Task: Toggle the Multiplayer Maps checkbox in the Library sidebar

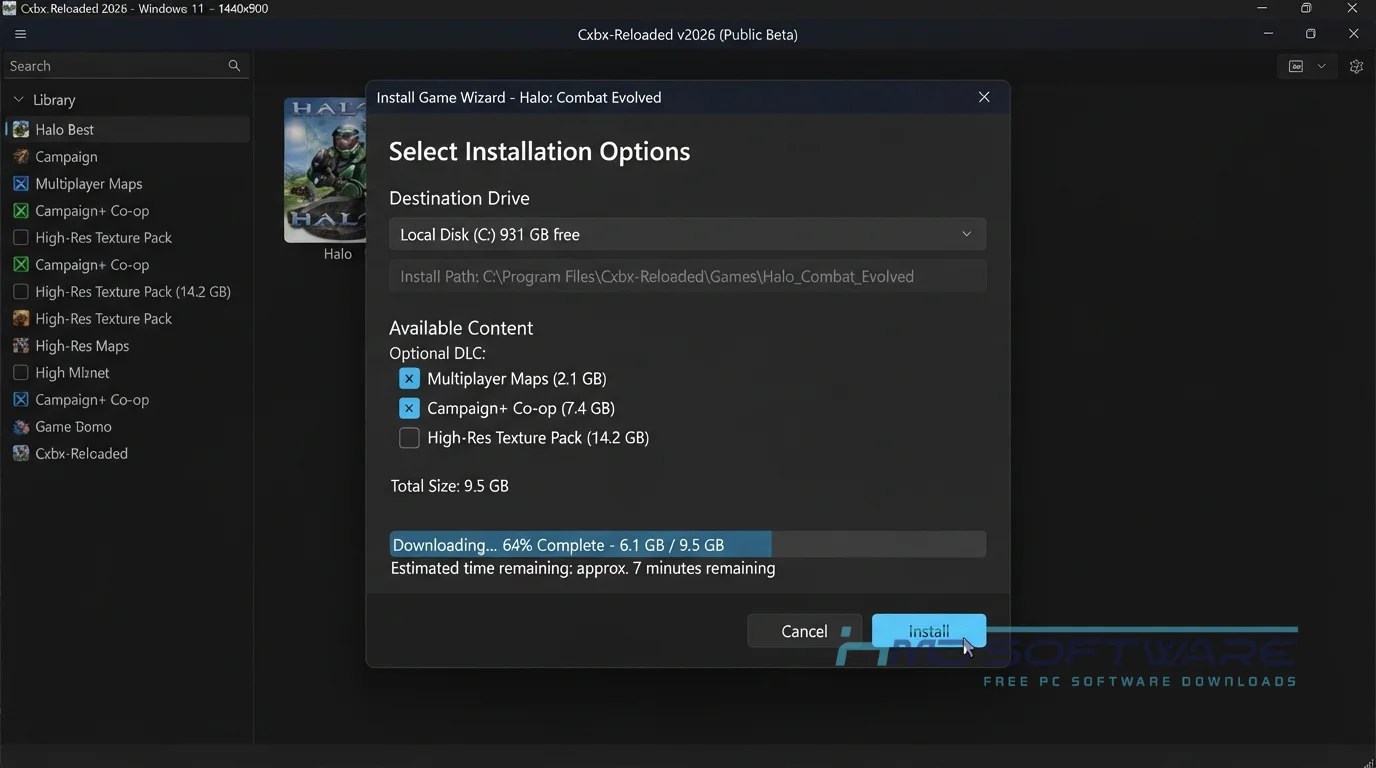Action: [x=21, y=184]
